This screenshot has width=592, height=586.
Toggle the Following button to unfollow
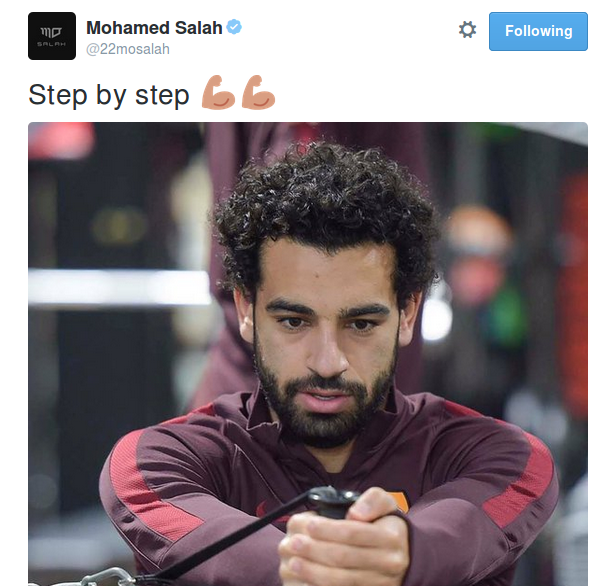pyautogui.click(x=538, y=31)
